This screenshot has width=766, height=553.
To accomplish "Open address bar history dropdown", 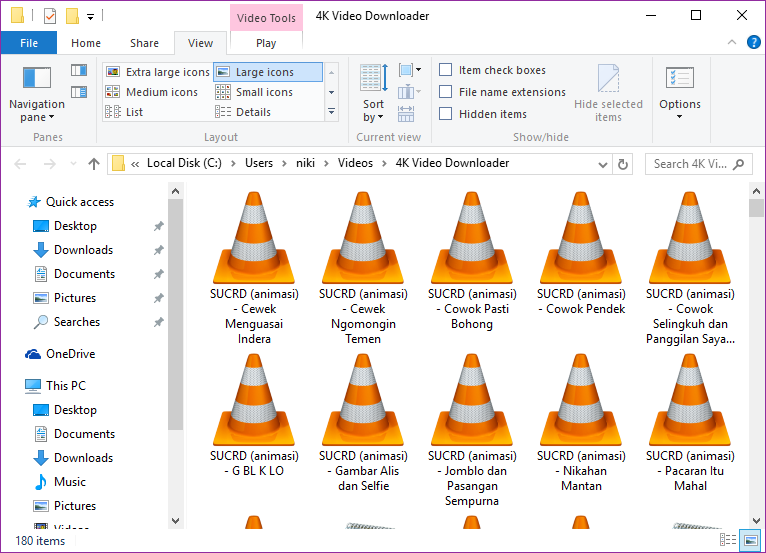I will point(602,164).
